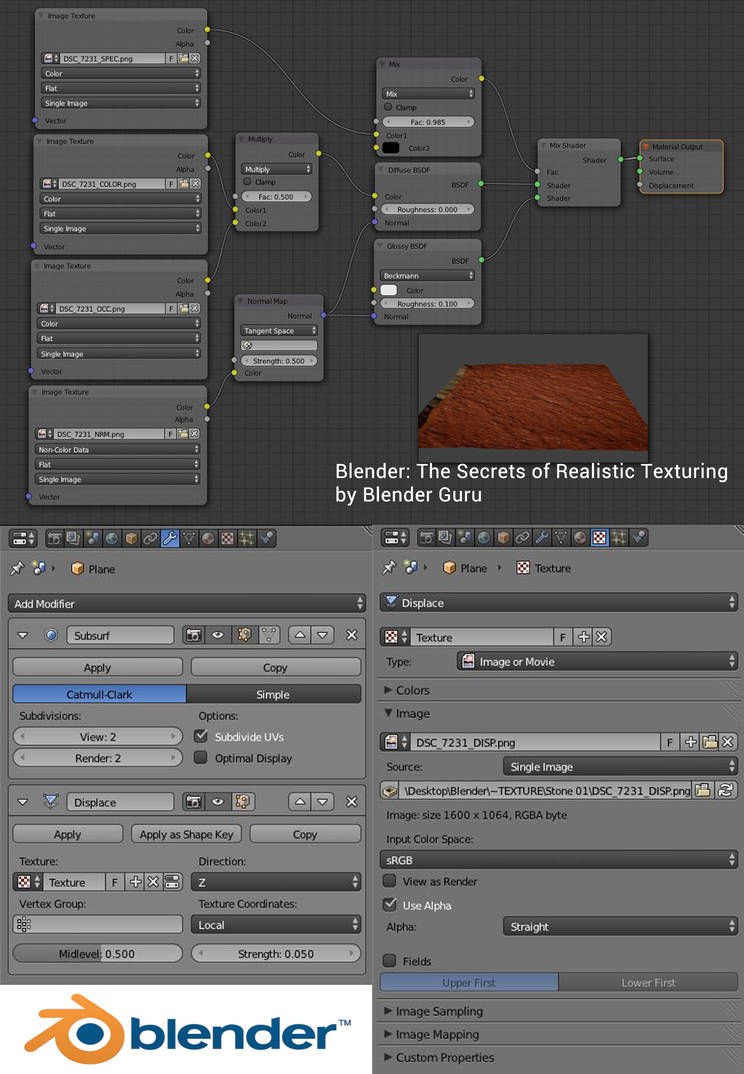Screen dimensions: 744x1074
Task: Open image folder icon for DSC_7231_DISP.png
Action: coord(710,742)
